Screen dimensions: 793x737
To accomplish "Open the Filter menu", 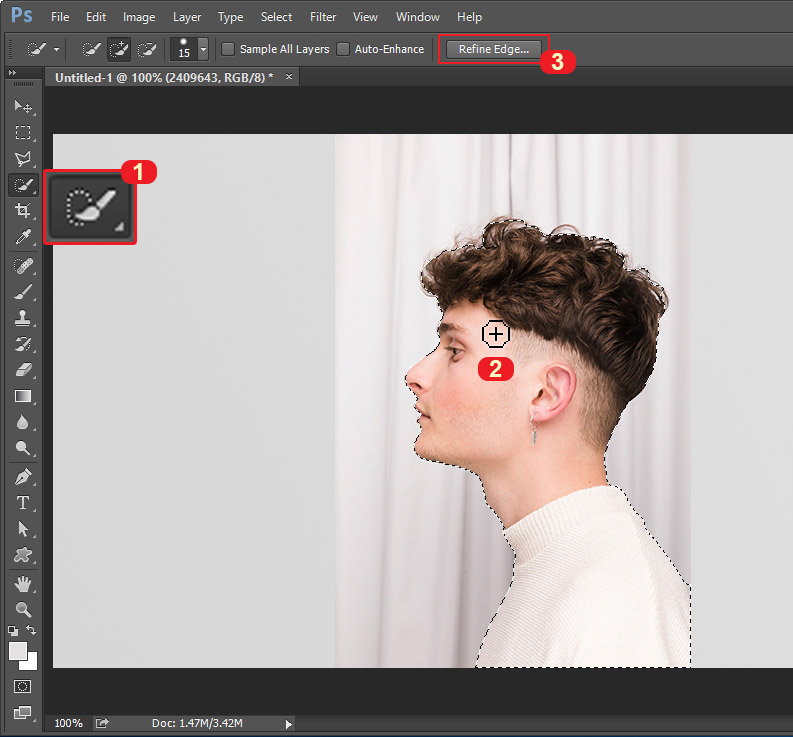I will tap(323, 17).
